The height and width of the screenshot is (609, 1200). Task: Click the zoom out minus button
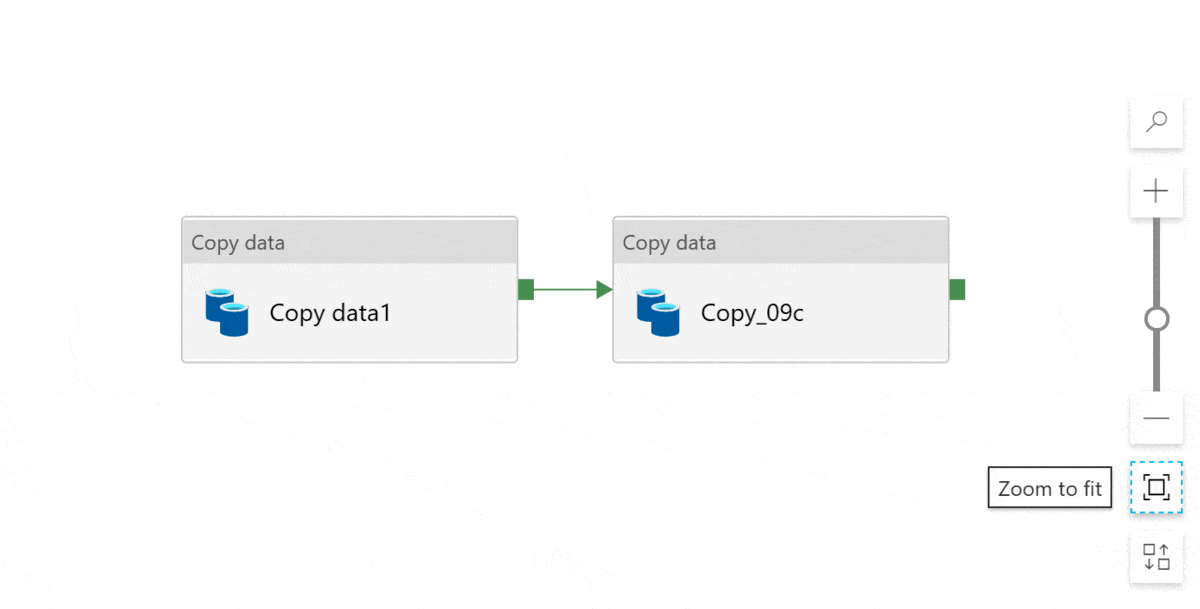click(x=1156, y=418)
